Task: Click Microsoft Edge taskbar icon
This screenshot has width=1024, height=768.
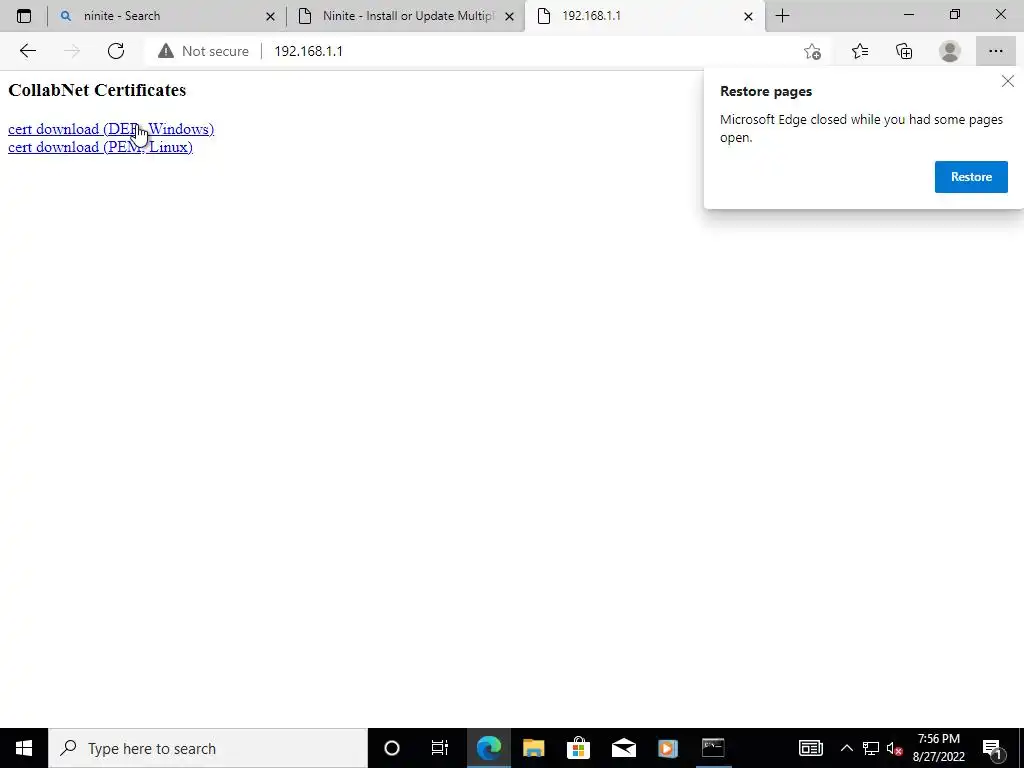Action: point(488,748)
